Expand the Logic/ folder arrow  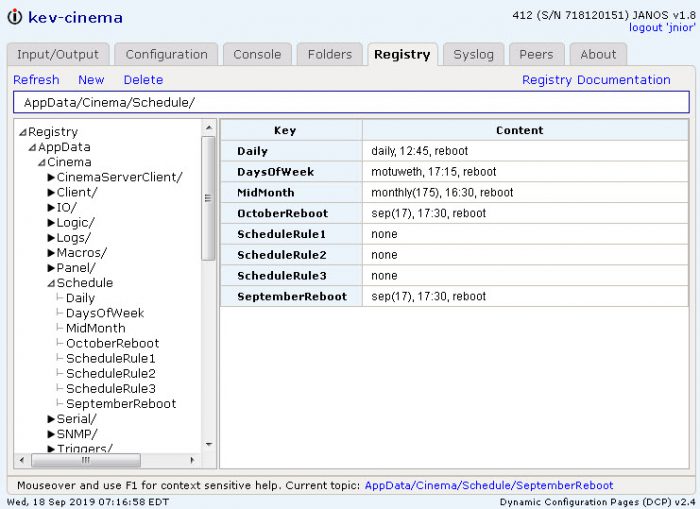tap(51, 222)
